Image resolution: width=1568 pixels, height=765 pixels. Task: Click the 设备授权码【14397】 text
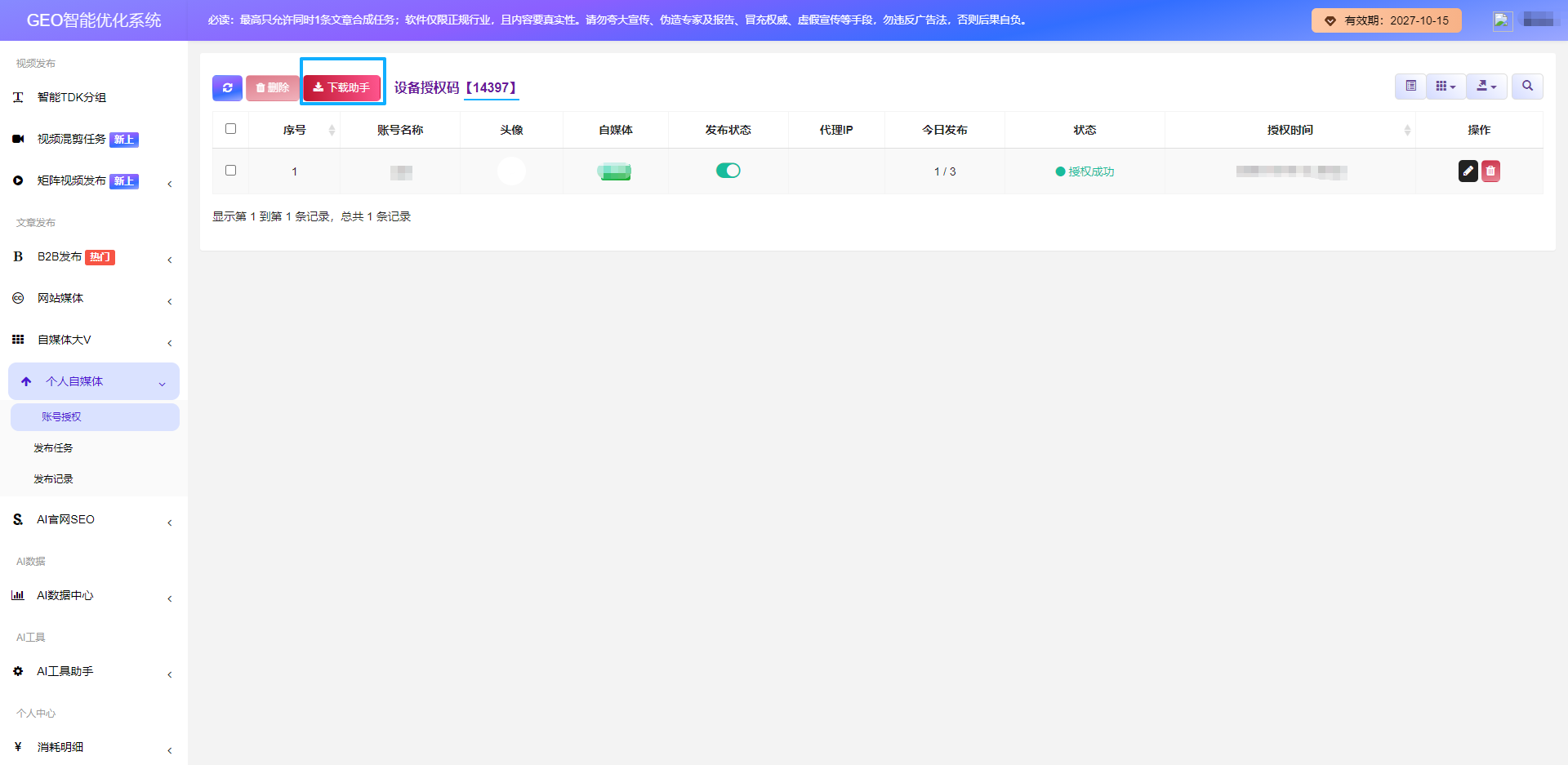(x=457, y=87)
